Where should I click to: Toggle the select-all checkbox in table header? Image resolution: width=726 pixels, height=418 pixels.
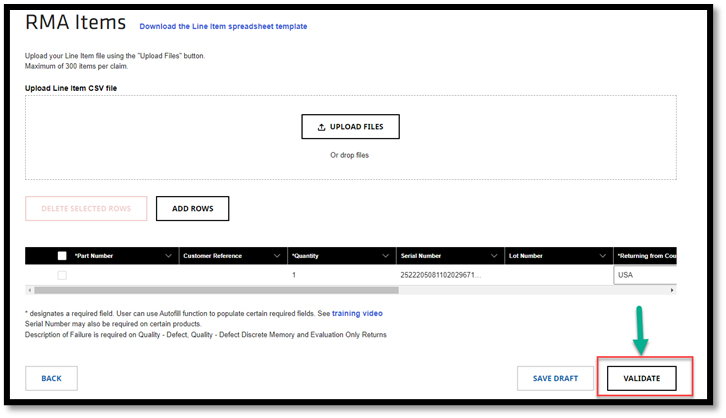click(x=62, y=256)
